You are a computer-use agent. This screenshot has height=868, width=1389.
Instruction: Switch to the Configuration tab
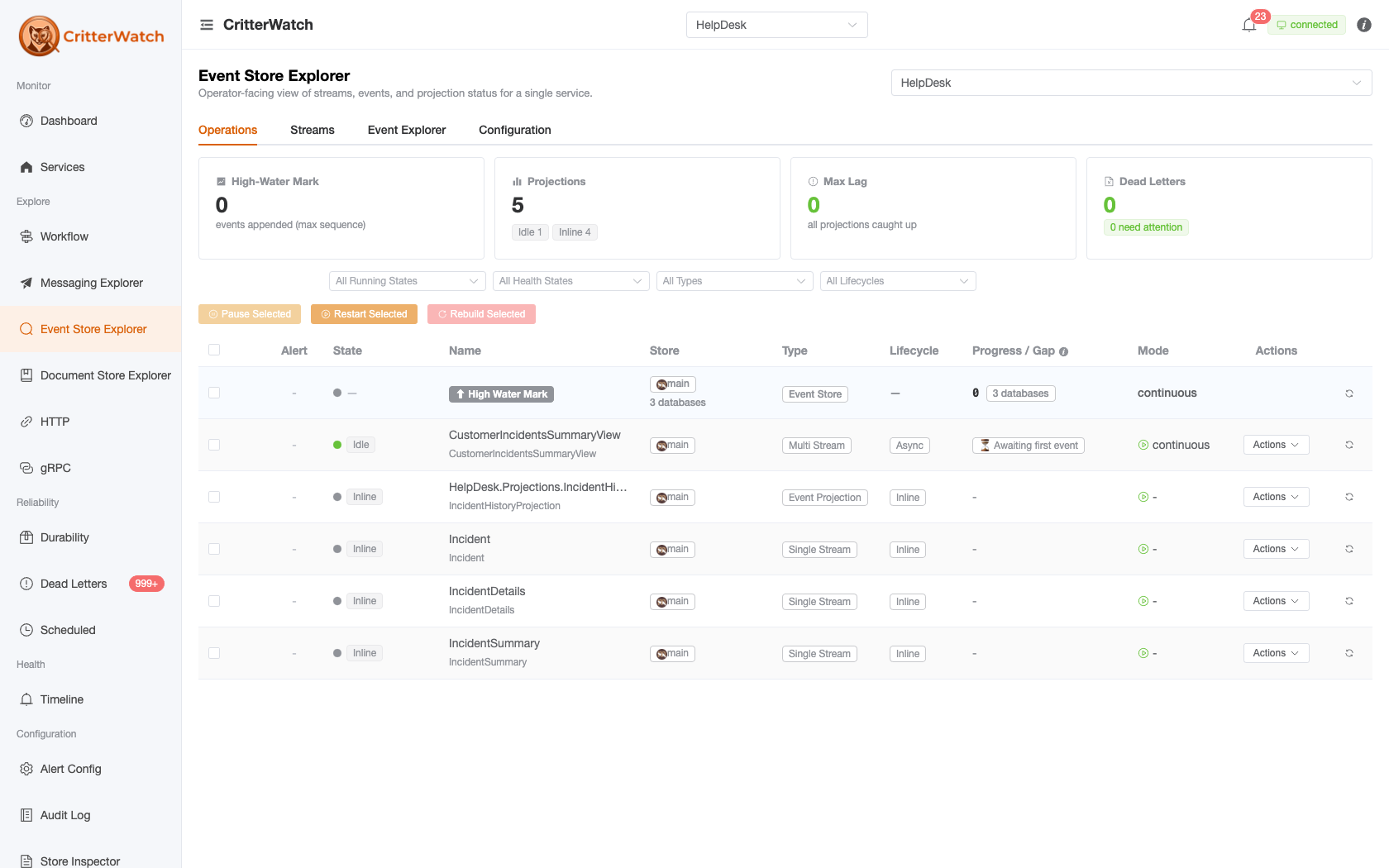pyautogui.click(x=515, y=130)
